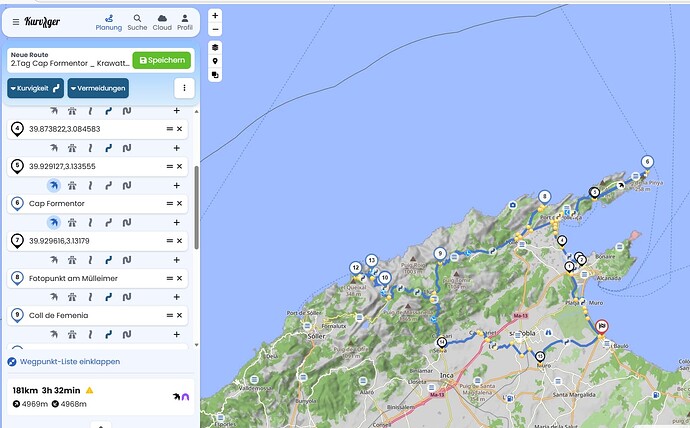Toggle fastest-route mode above Cap Formentor
The width and height of the screenshot is (690, 428).
[x=54, y=185]
